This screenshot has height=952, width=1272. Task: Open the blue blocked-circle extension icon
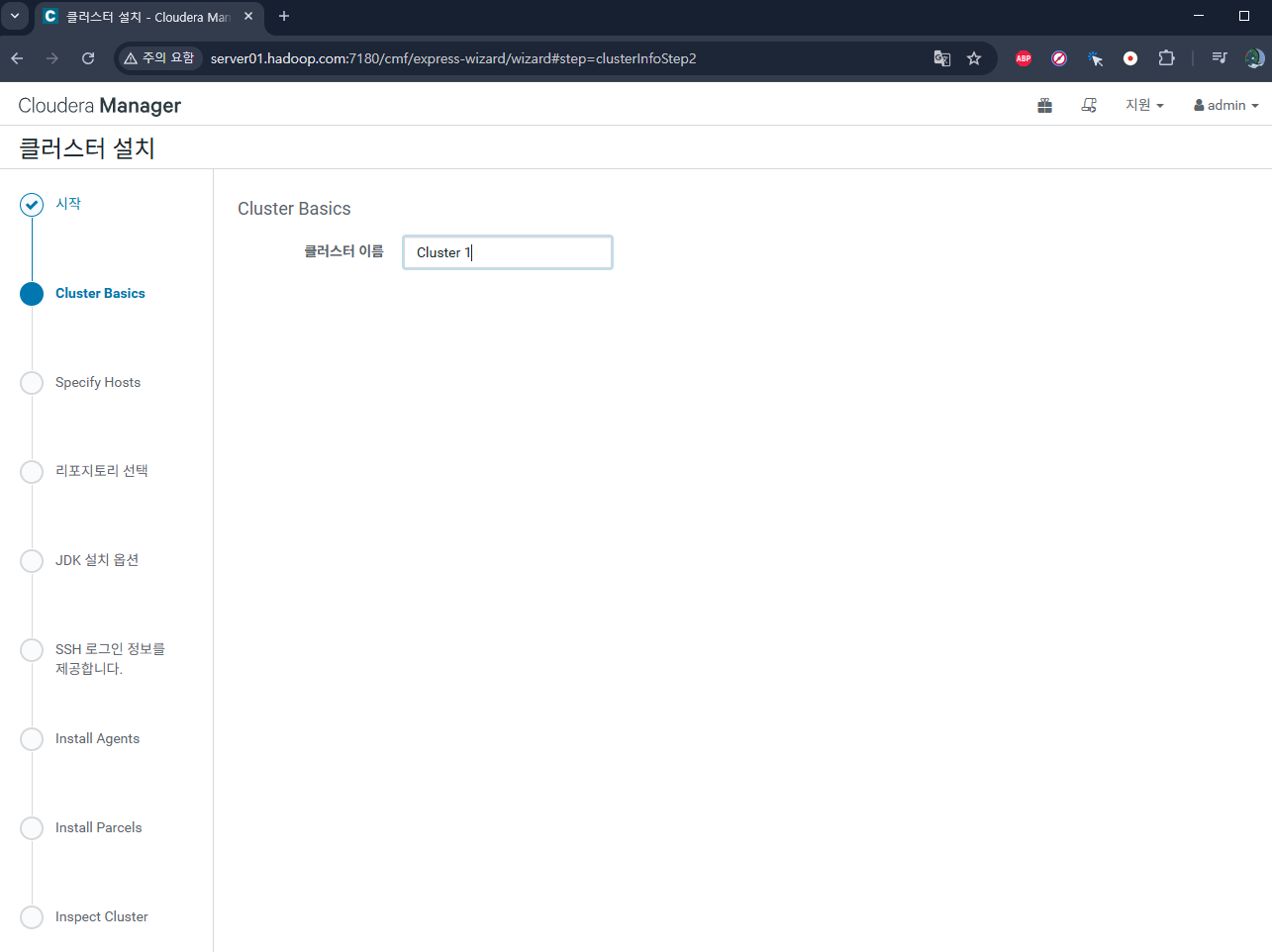(1059, 58)
